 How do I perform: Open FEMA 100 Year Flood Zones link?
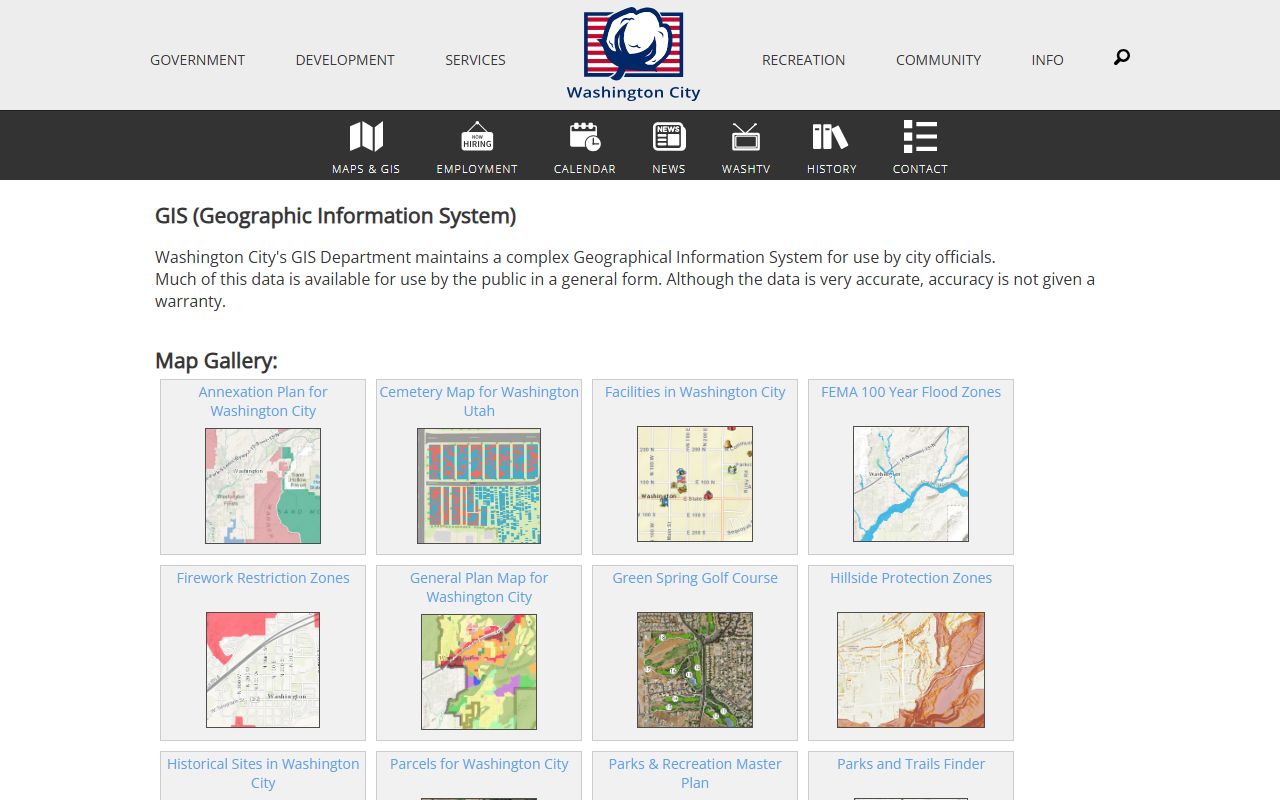click(x=911, y=392)
